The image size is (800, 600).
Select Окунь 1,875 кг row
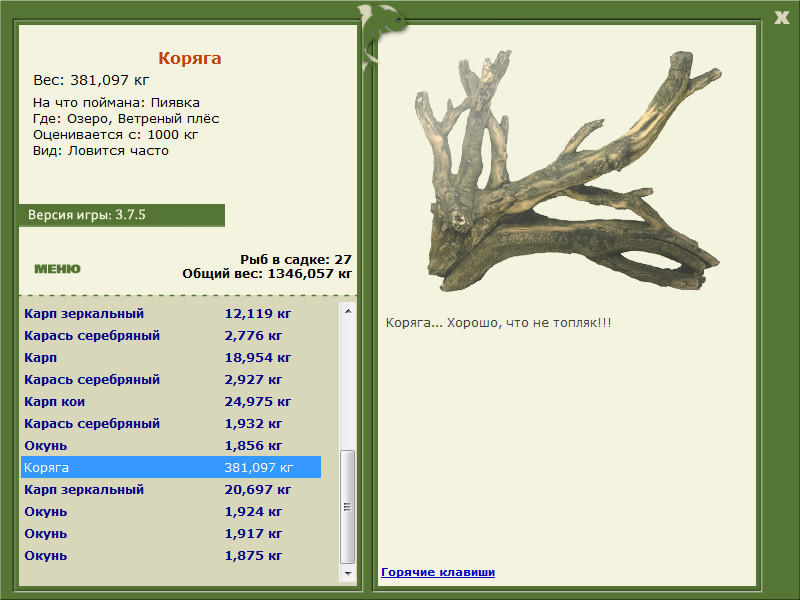coord(171,555)
